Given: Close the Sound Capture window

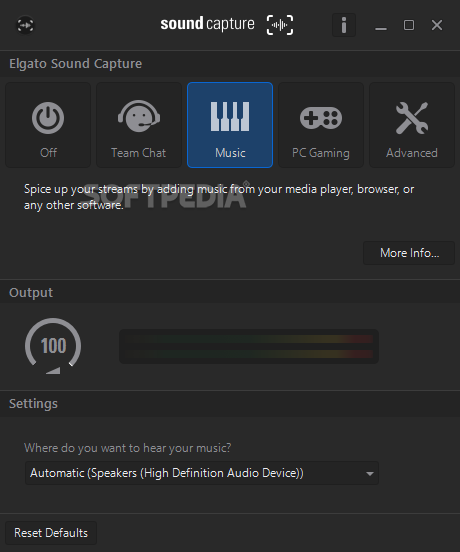Looking at the screenshot, I should 437,25.
